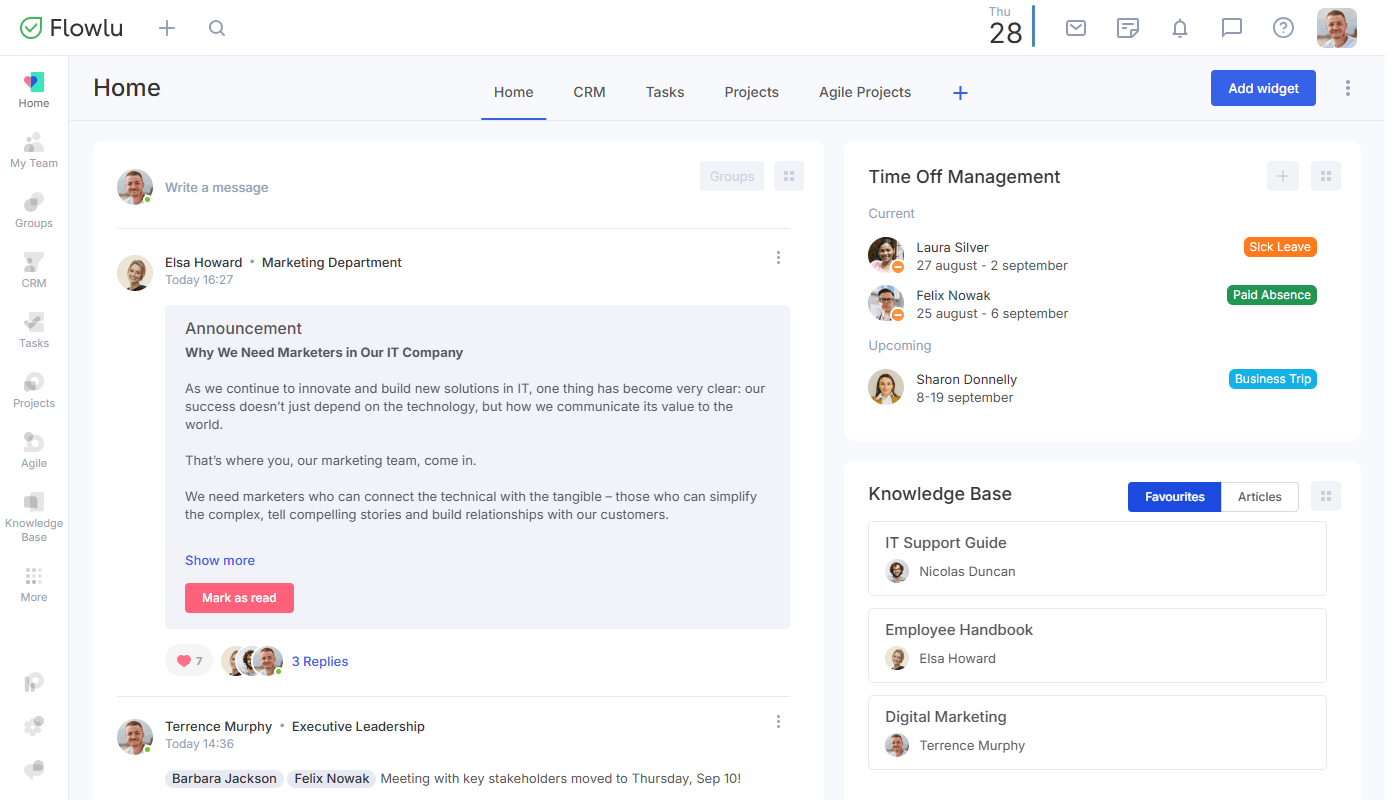
Task: Open the notifications bell icon
Action: [1180, 28]
